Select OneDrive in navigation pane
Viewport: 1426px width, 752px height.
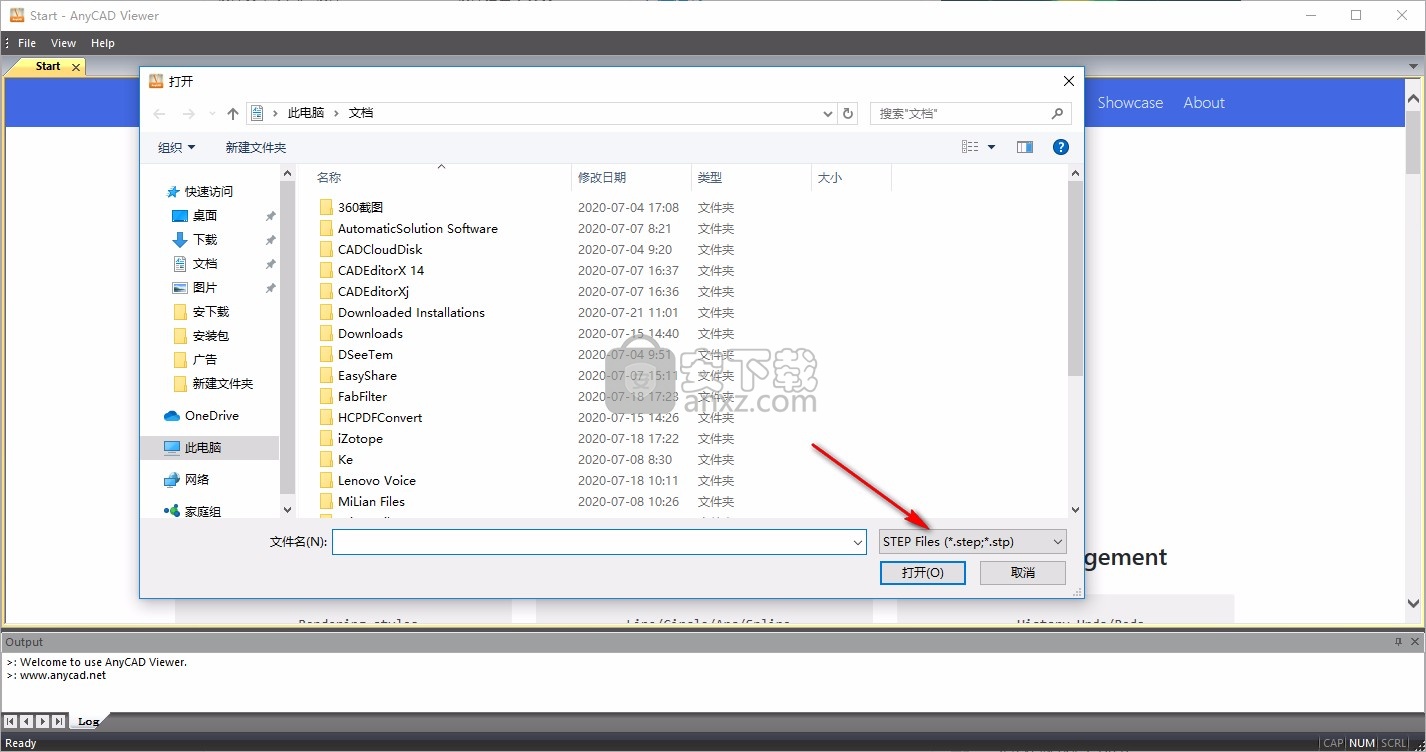click(202, 415)
